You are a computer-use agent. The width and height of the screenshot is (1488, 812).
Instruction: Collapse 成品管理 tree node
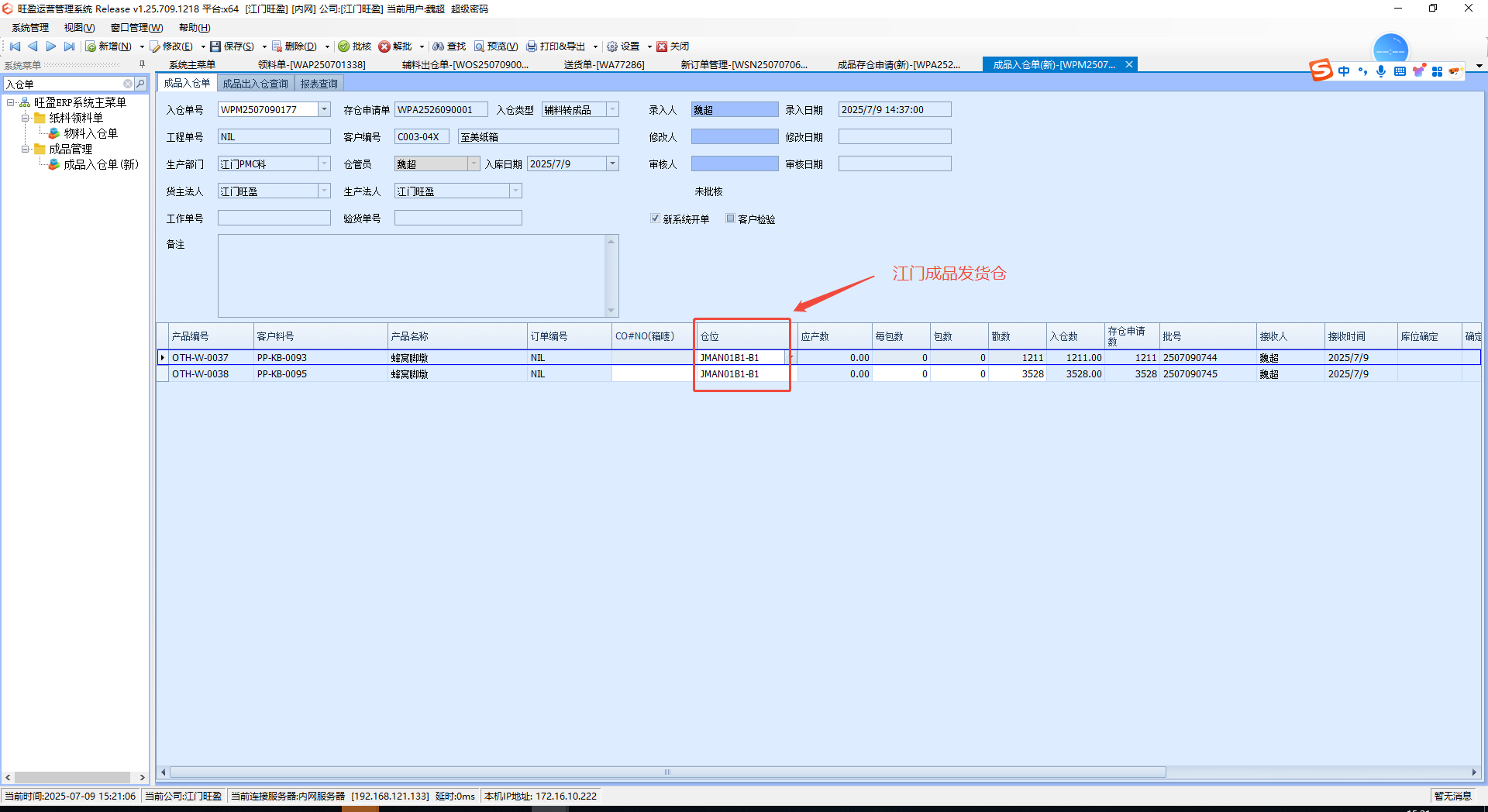pos(25,149)
